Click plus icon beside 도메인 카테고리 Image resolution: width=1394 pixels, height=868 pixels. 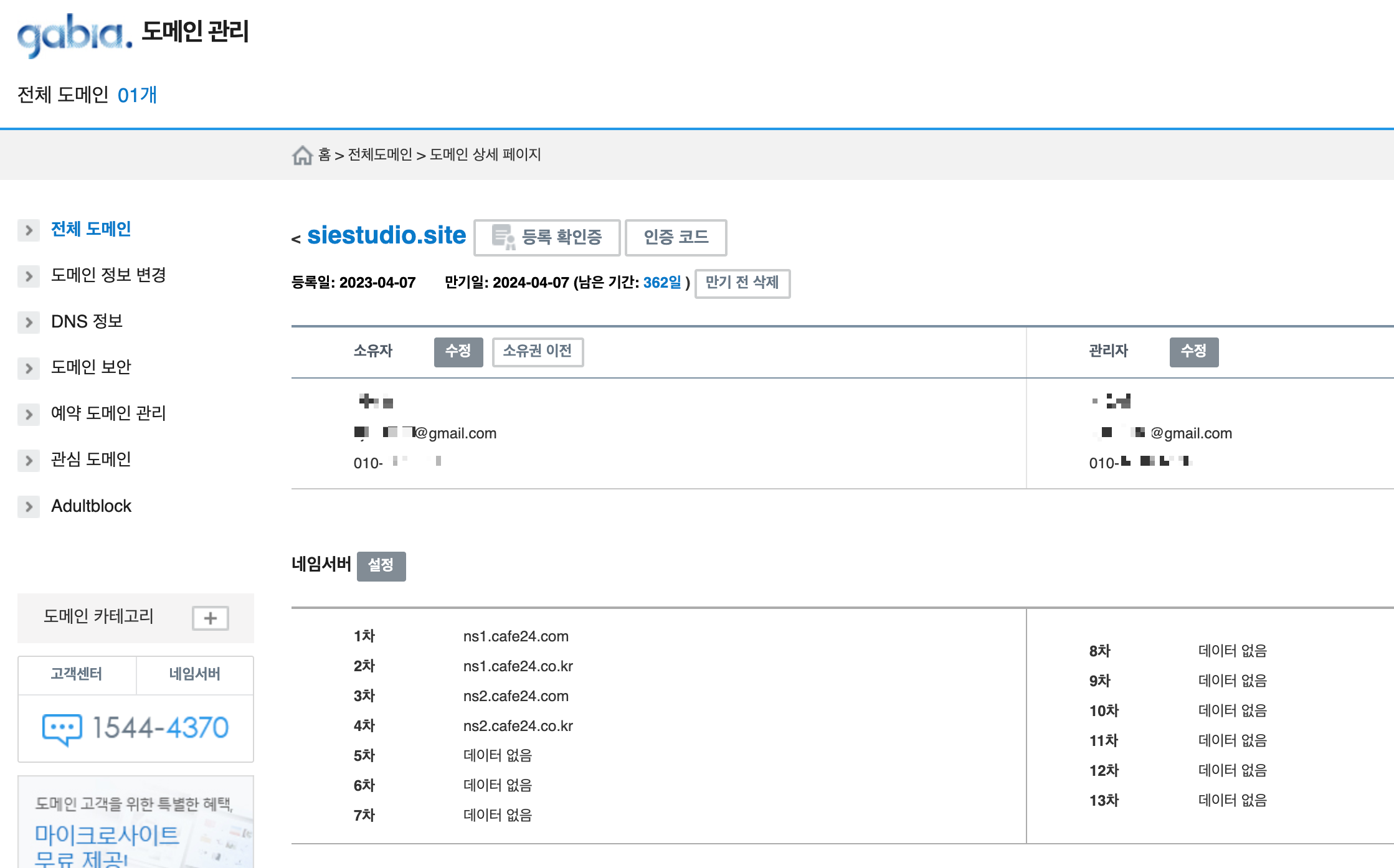point(211,618)
